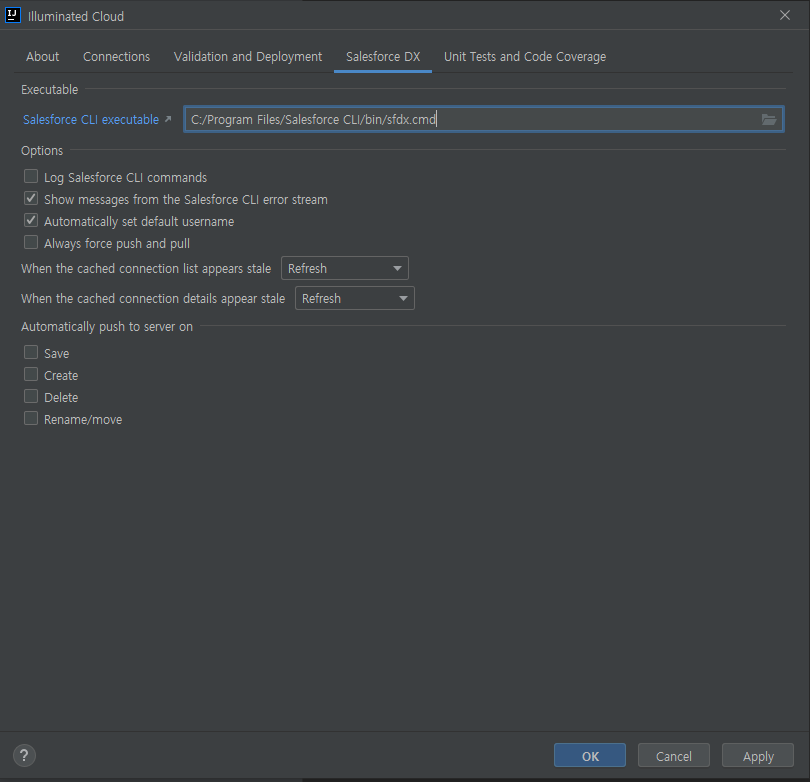Screen dimensions: 810x782
Task: Check the Save auto-push option
Action: (x=31, y=353)
